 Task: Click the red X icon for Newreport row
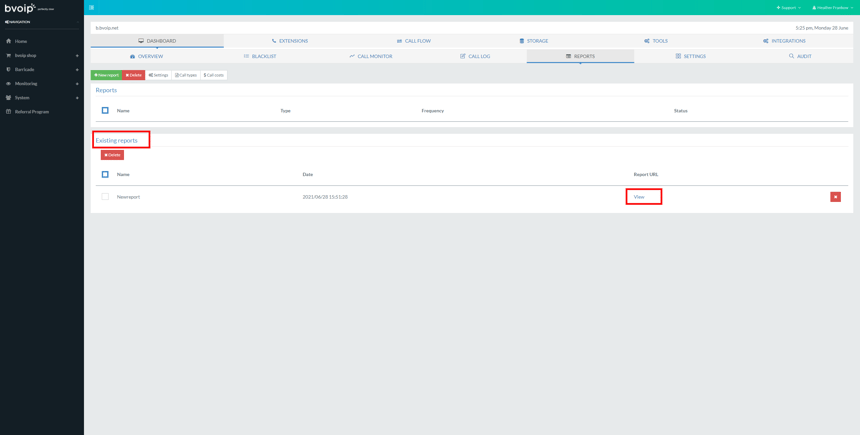coord(835,197)
